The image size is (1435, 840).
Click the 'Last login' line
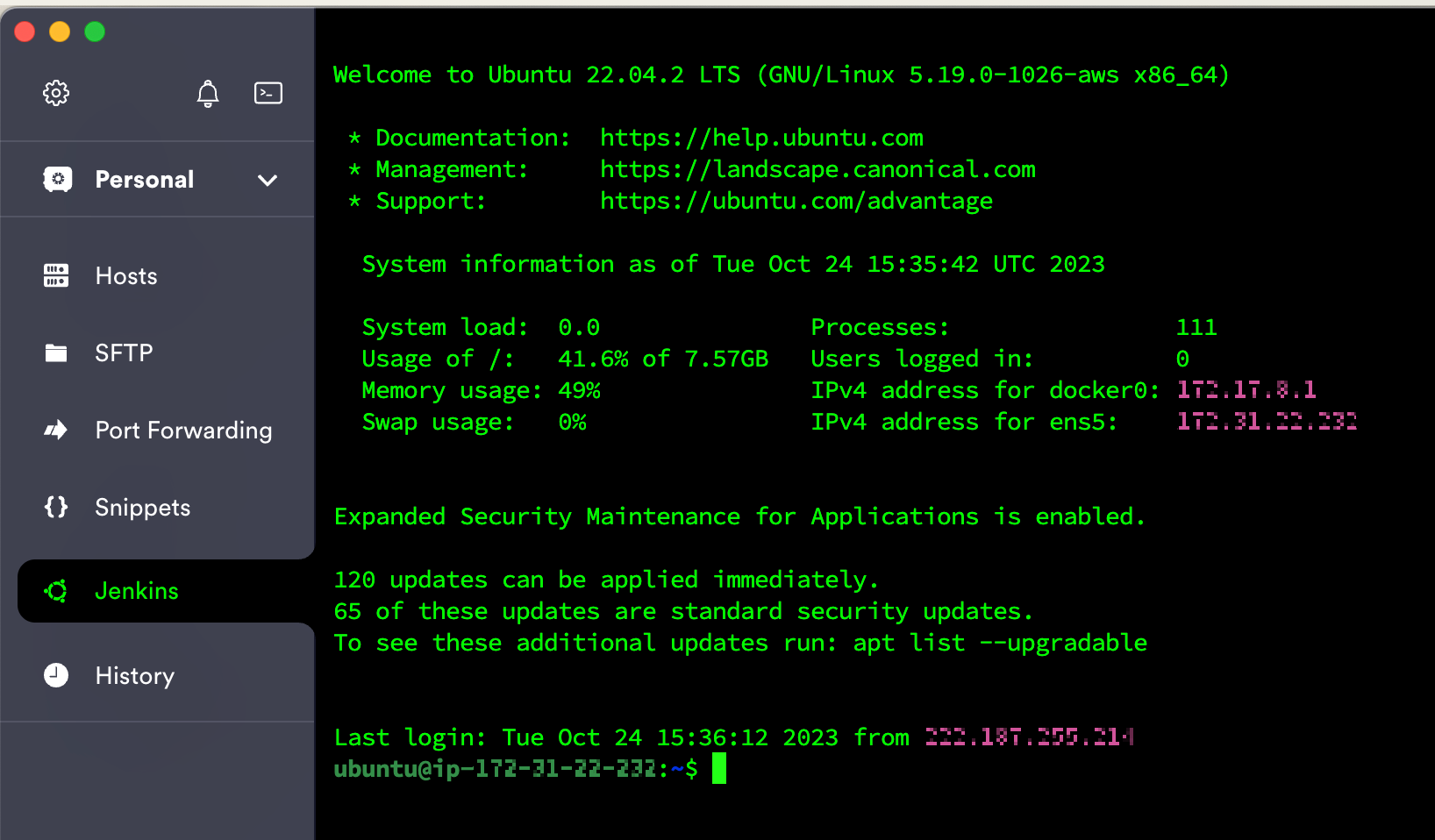[x=734, y=737]
